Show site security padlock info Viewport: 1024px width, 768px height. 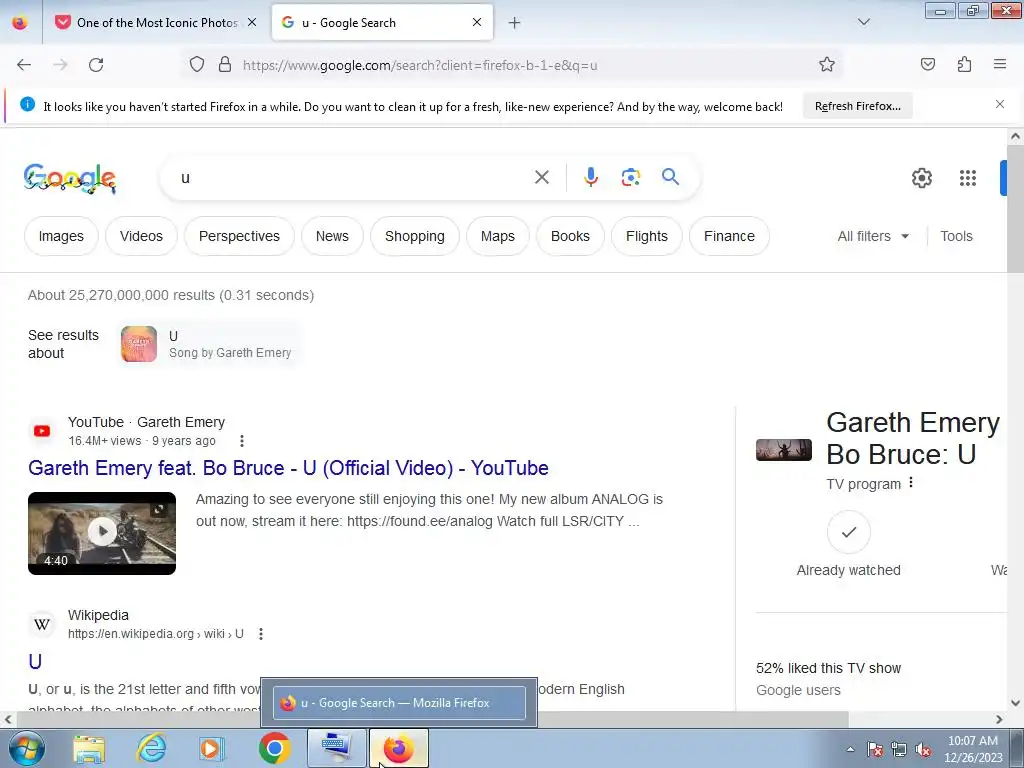225,65
